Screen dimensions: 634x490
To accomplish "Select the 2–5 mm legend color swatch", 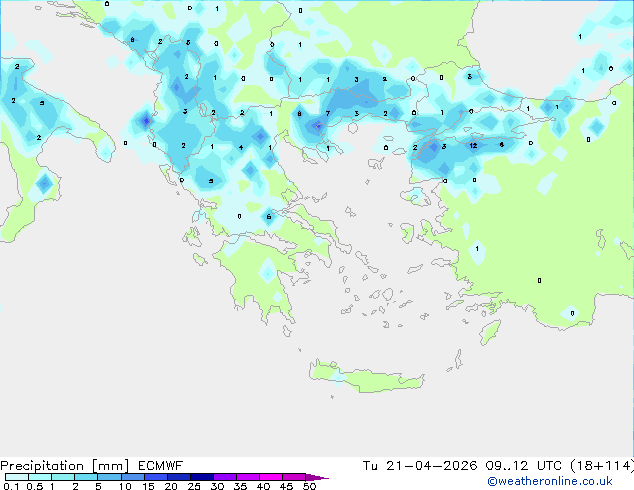I will click(86, 477).
